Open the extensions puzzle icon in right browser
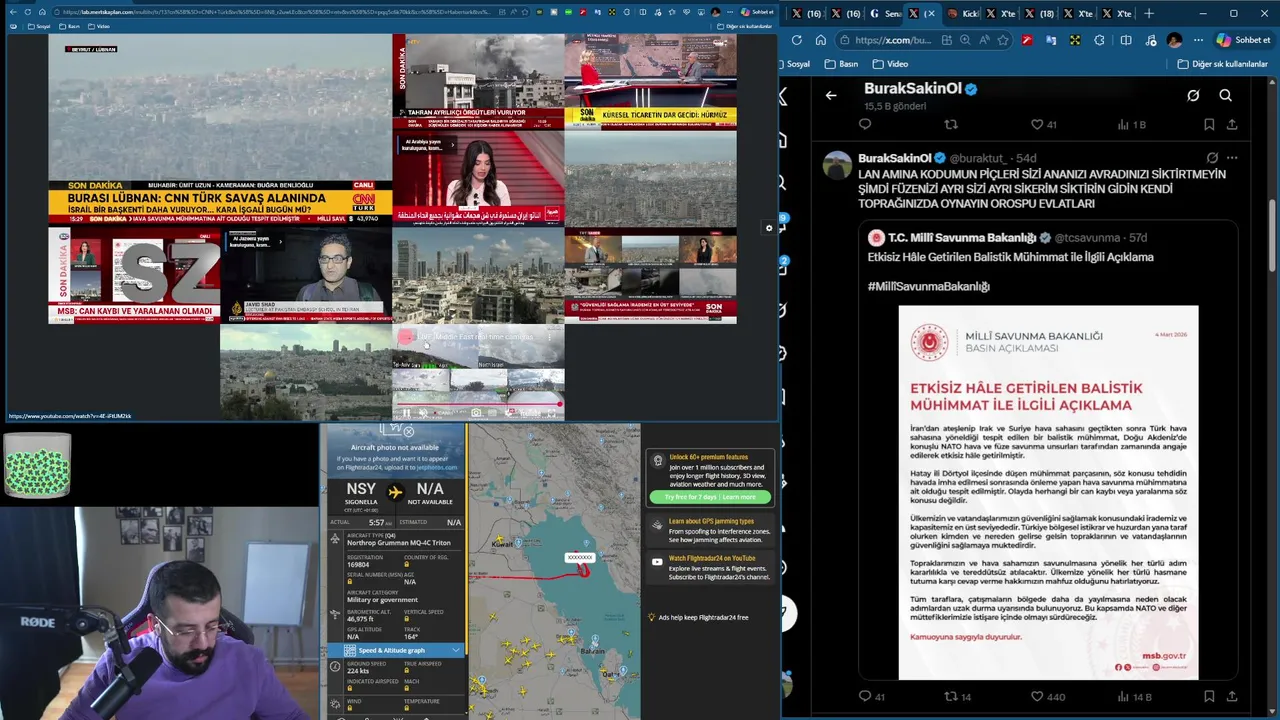Viewport: 1280px width, 720px height. tap(1099, 40)
